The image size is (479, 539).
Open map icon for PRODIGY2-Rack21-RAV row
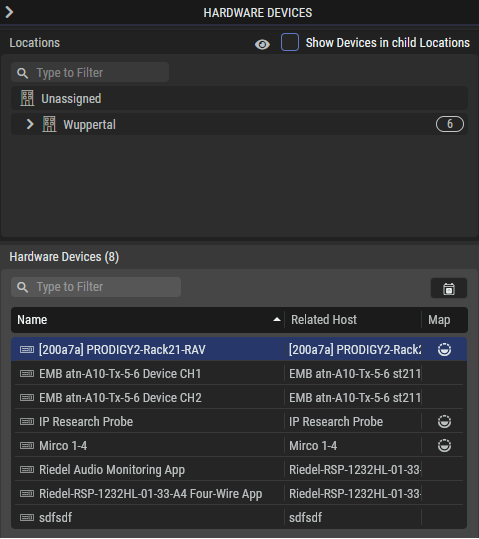(444, 350)
